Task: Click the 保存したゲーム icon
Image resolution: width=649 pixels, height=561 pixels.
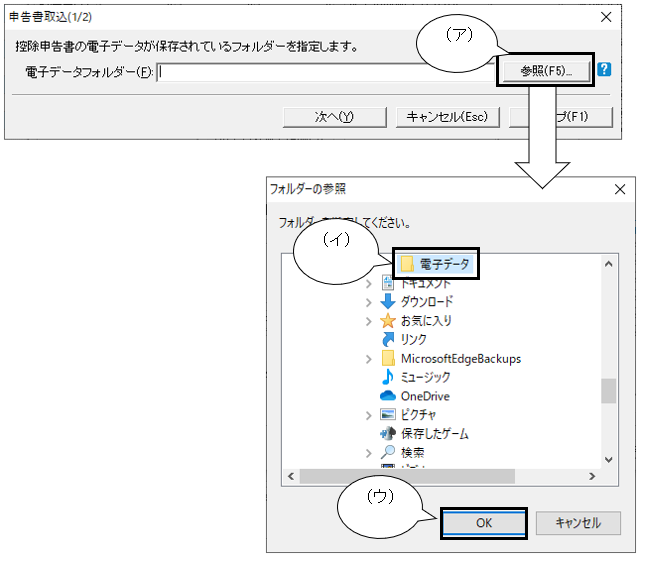Action: [388, 433]
